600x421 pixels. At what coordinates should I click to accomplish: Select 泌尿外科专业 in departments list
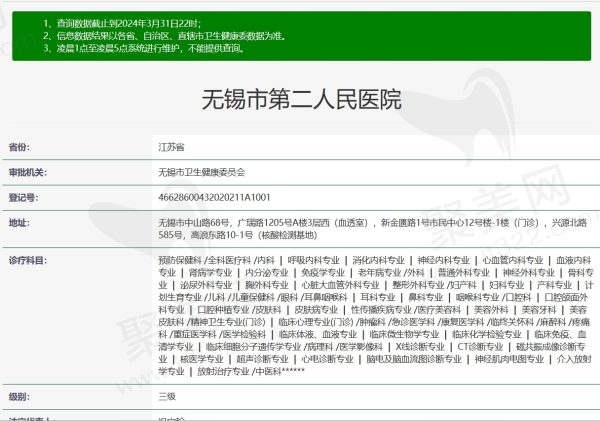(x=206, y=286)
